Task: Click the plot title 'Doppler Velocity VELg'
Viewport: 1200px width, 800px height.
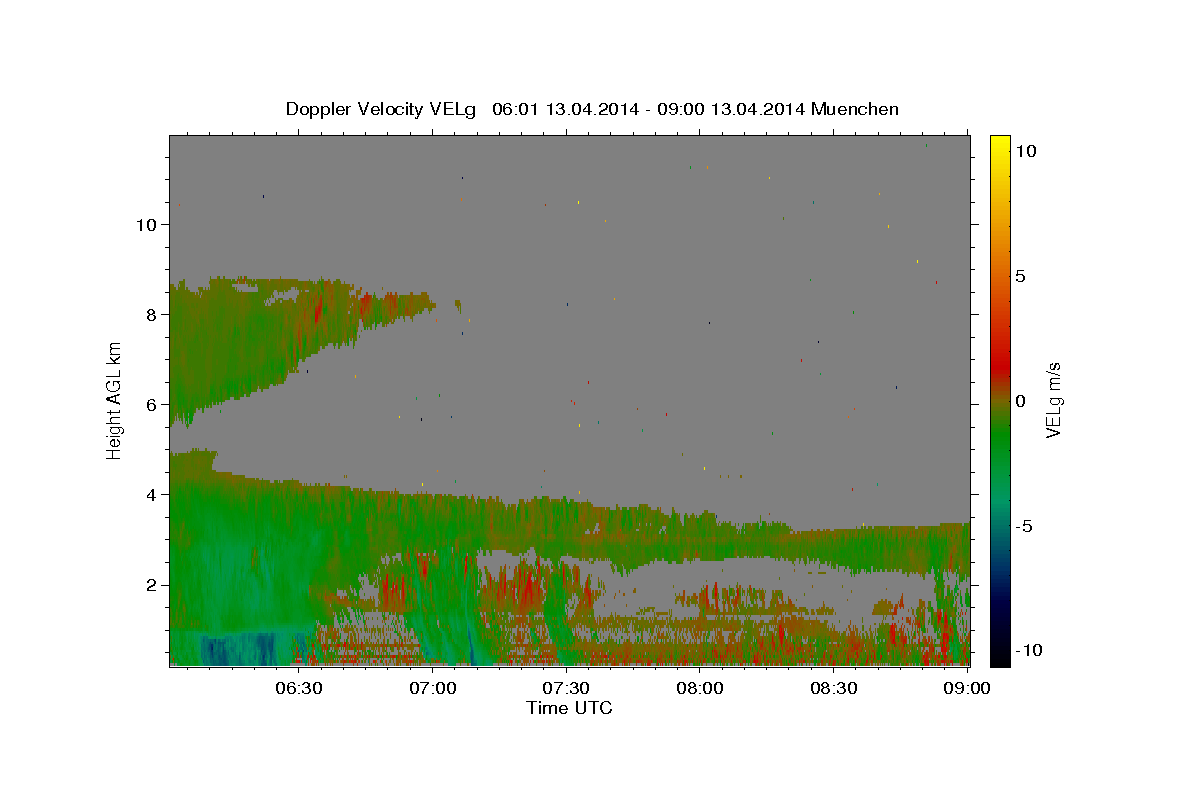Action: [x=380, y=109]
